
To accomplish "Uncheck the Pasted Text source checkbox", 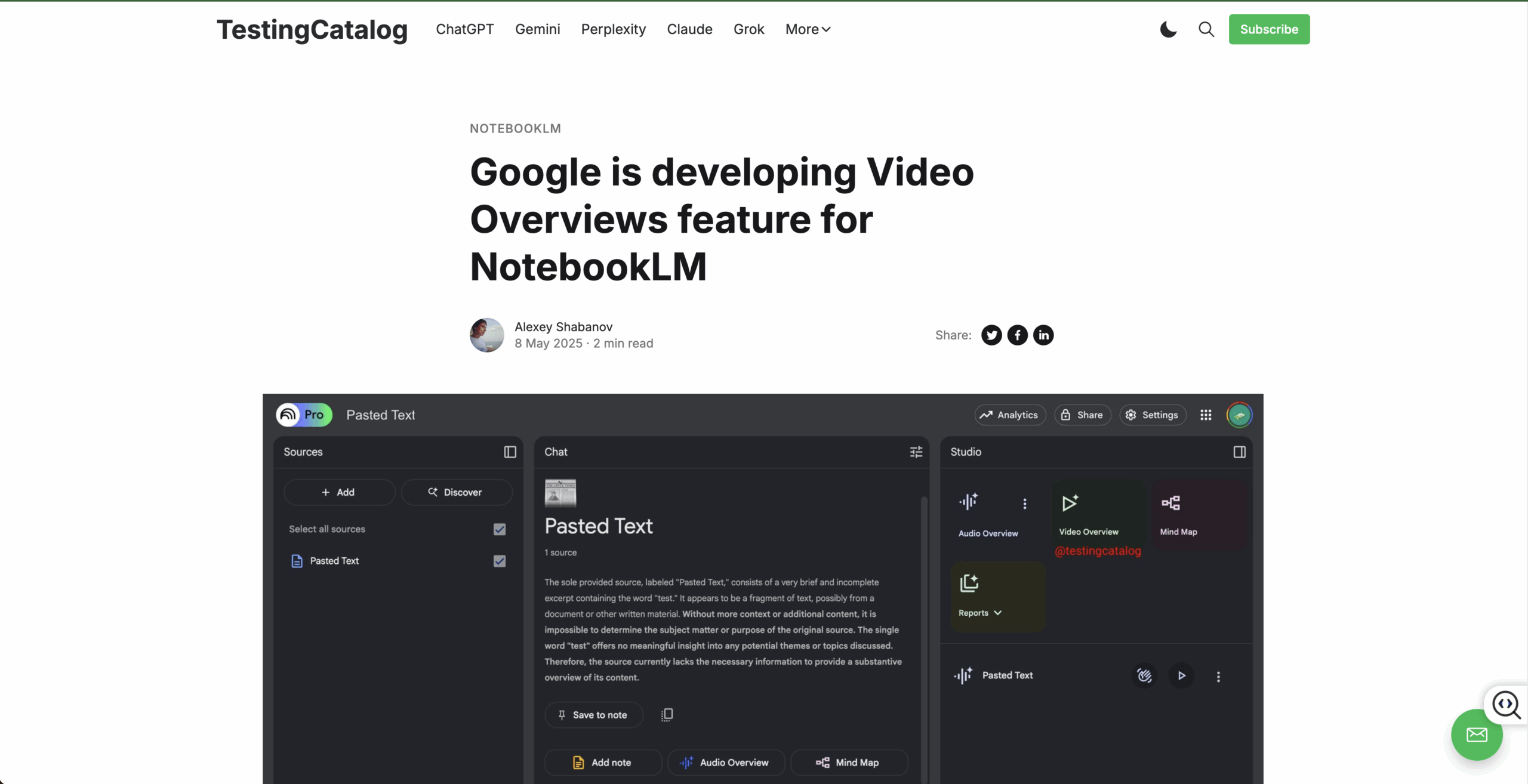I will tap(500, 561).
